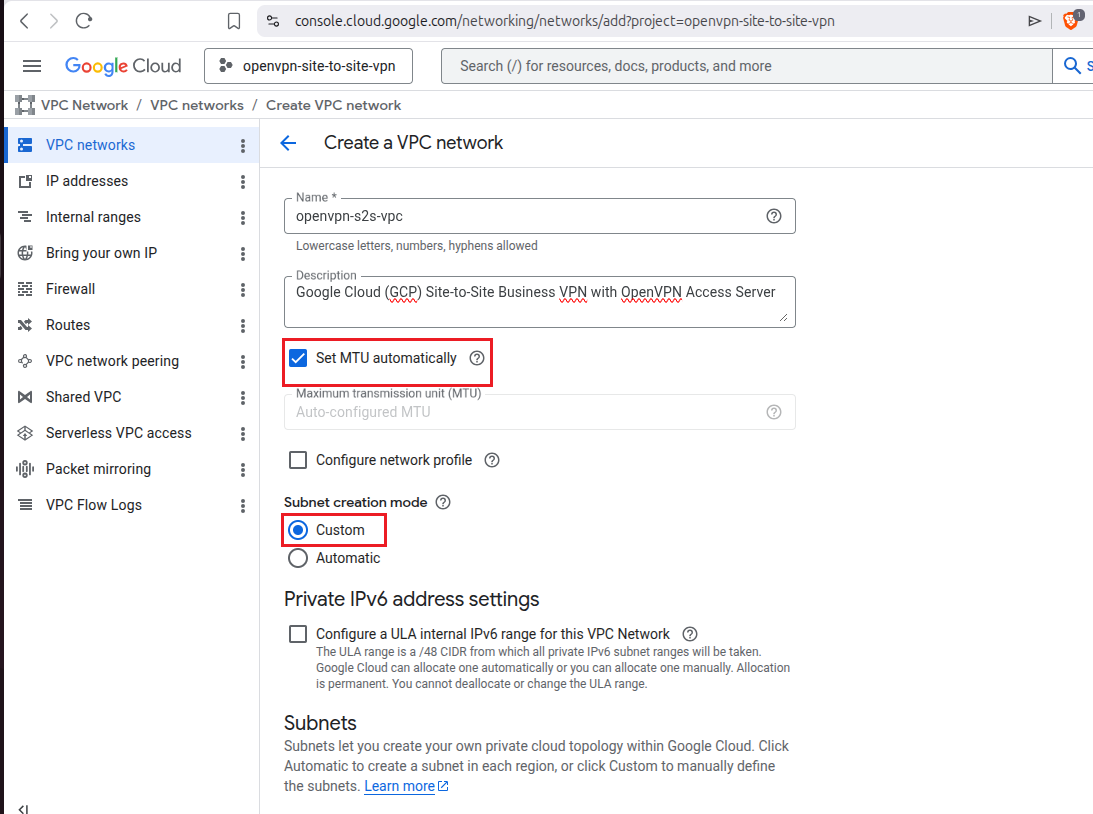The width and height of the screenshot is (1093, 814).
Task: Bookmark this page using the bookmark icon
Action: click(234, 22)
